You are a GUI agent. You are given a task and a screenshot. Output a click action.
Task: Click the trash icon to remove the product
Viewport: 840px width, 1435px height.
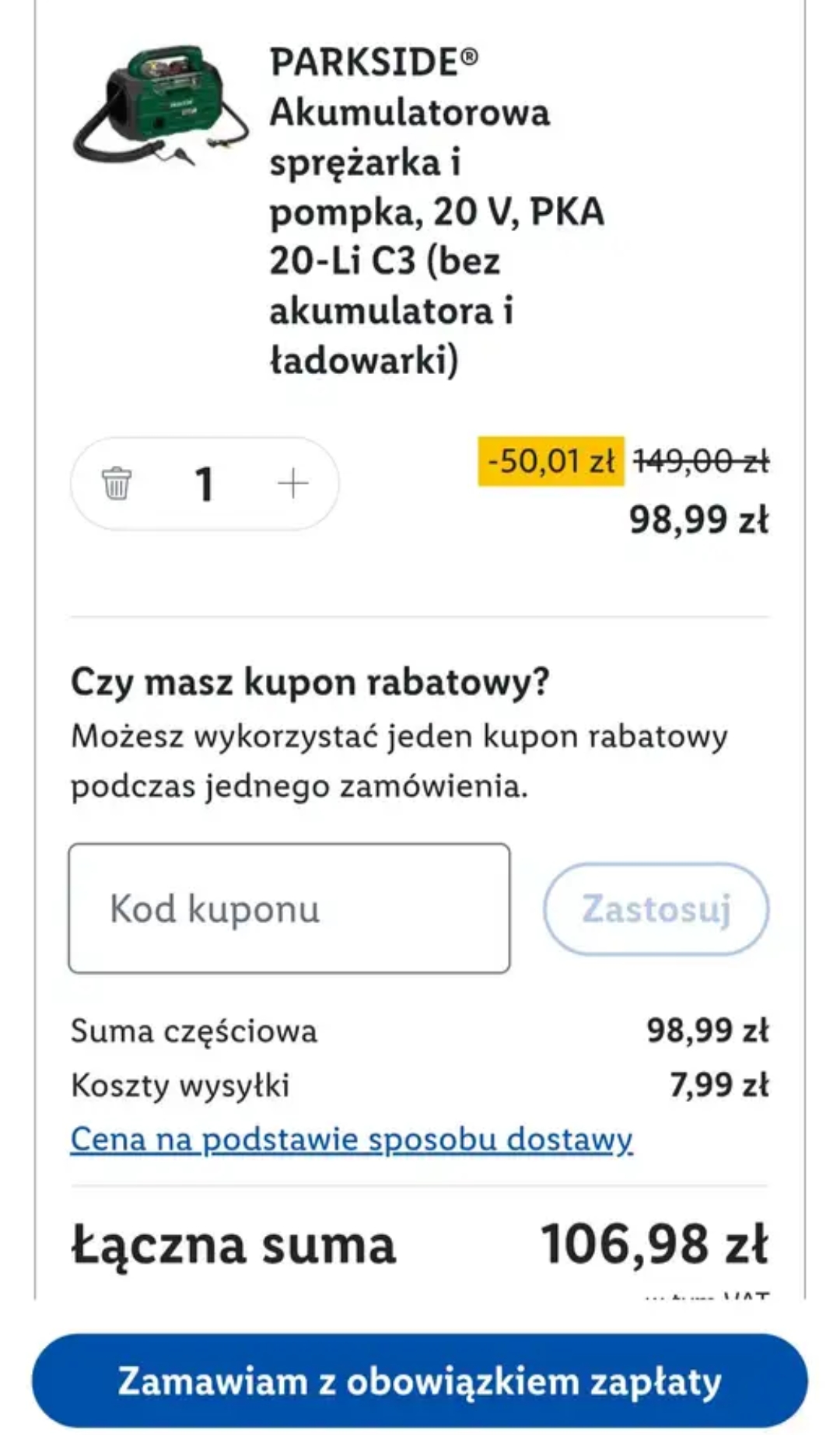[117, 484]
